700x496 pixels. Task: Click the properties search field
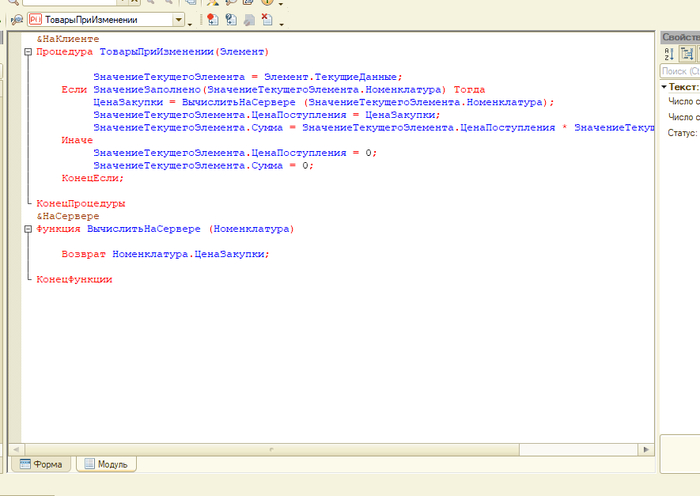[x=680, y=71]
